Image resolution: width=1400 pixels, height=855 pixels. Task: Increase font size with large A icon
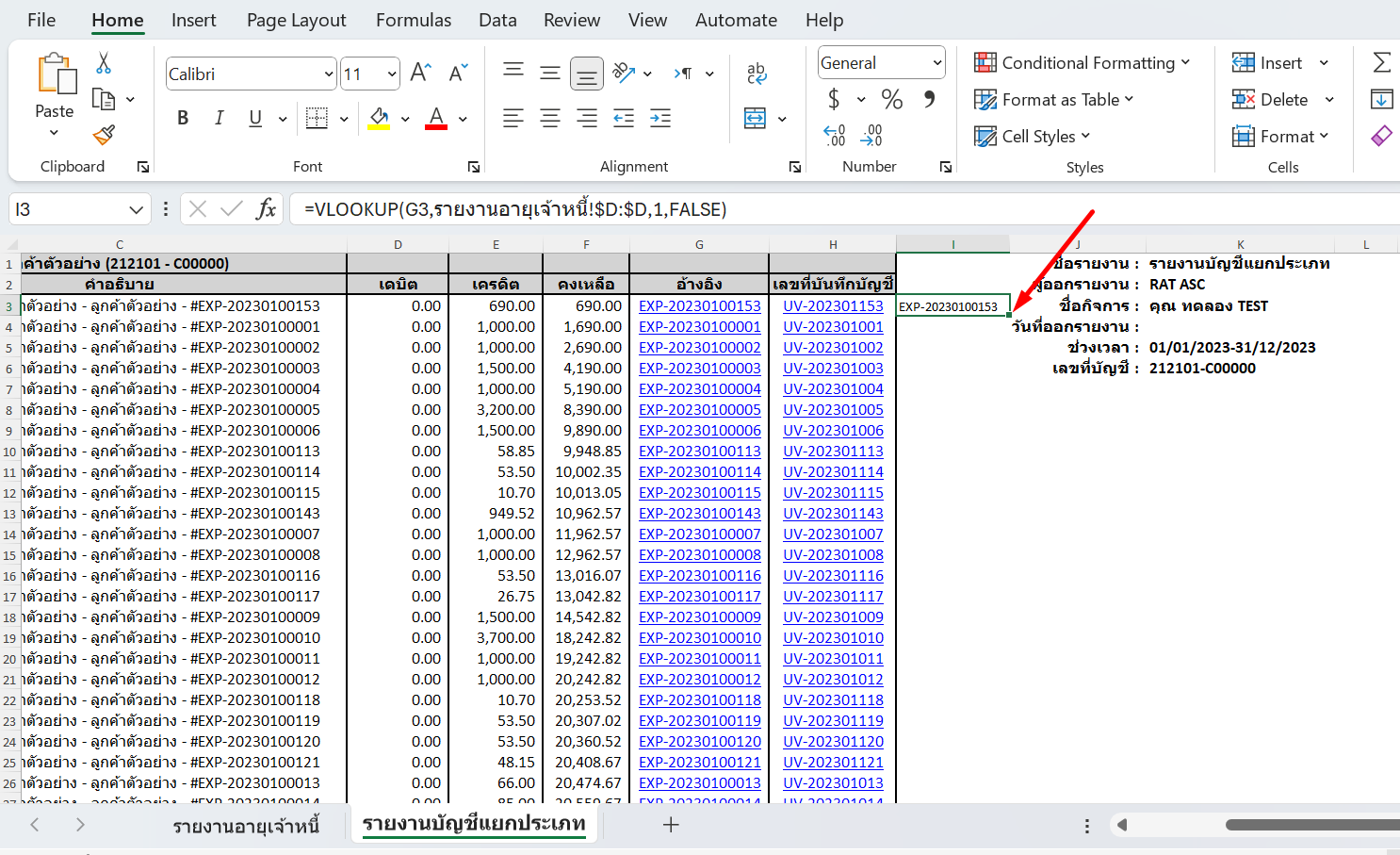[420, 73]
